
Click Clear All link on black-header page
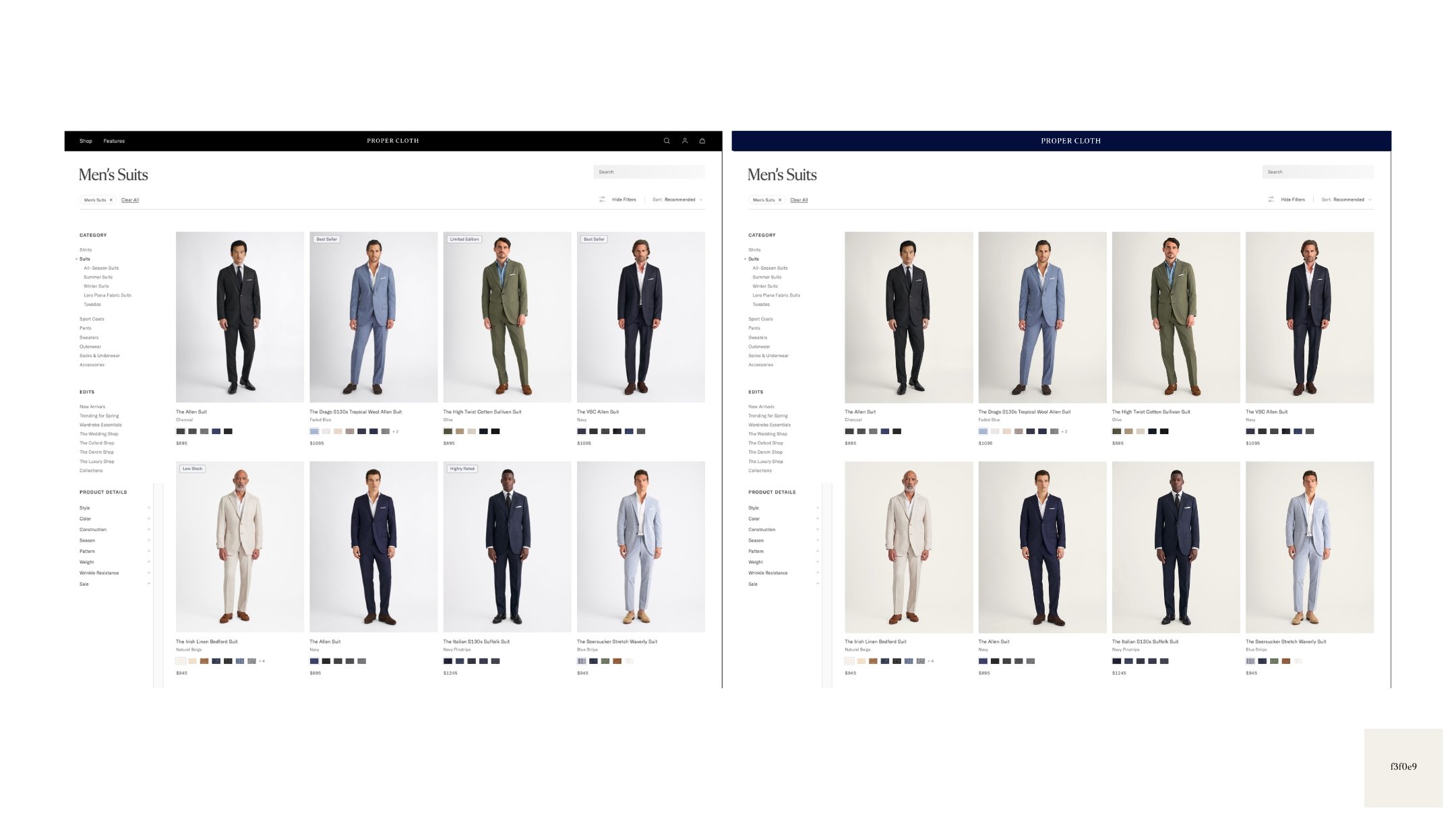[130, 200]
